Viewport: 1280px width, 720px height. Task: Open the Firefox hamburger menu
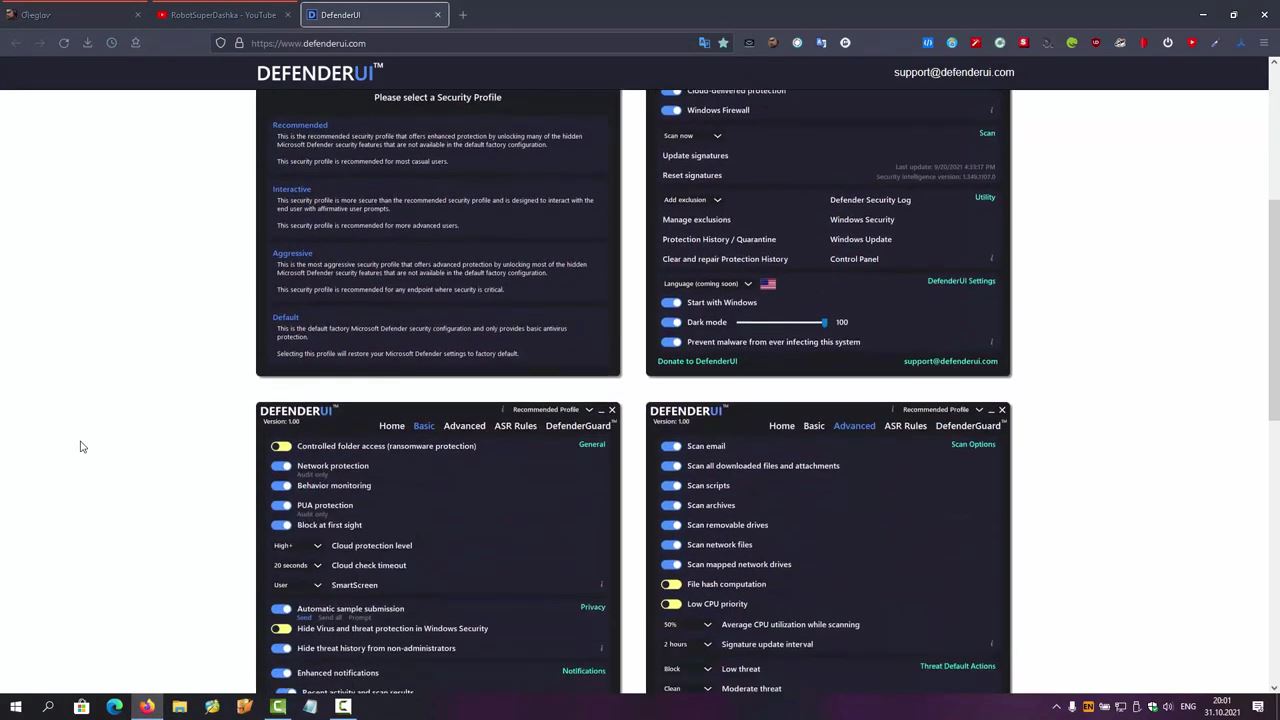[x=1264, y=43]
